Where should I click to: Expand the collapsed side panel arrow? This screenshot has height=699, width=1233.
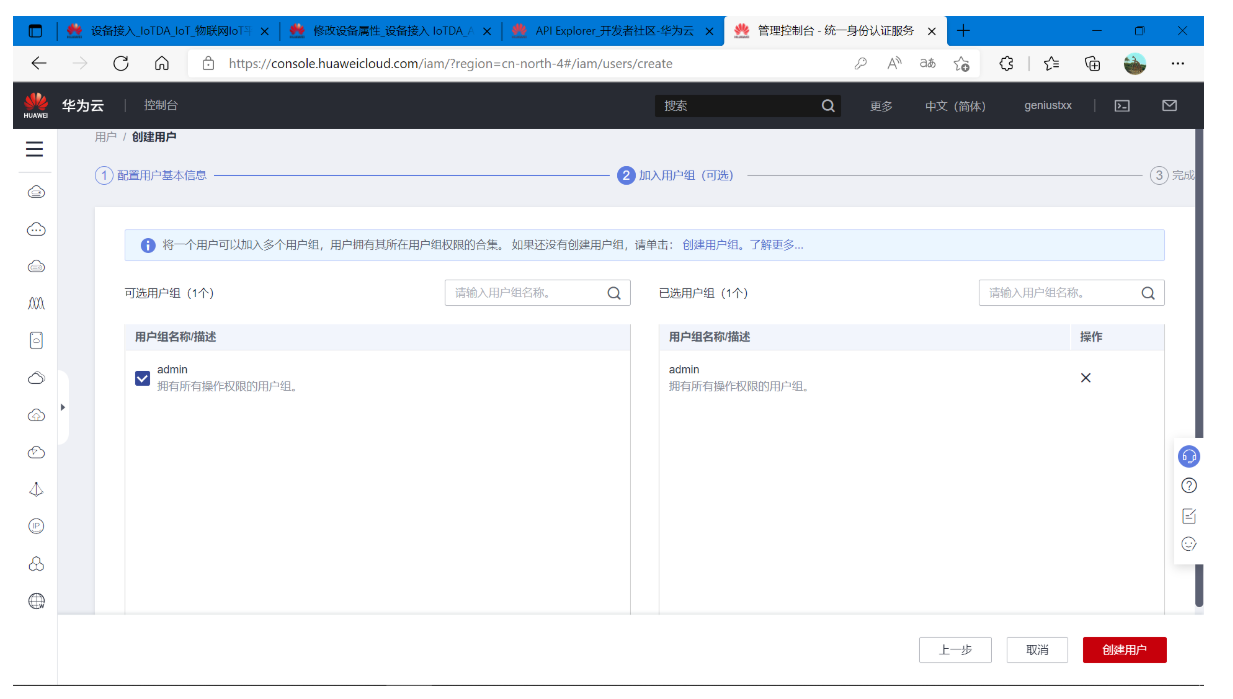63,407
